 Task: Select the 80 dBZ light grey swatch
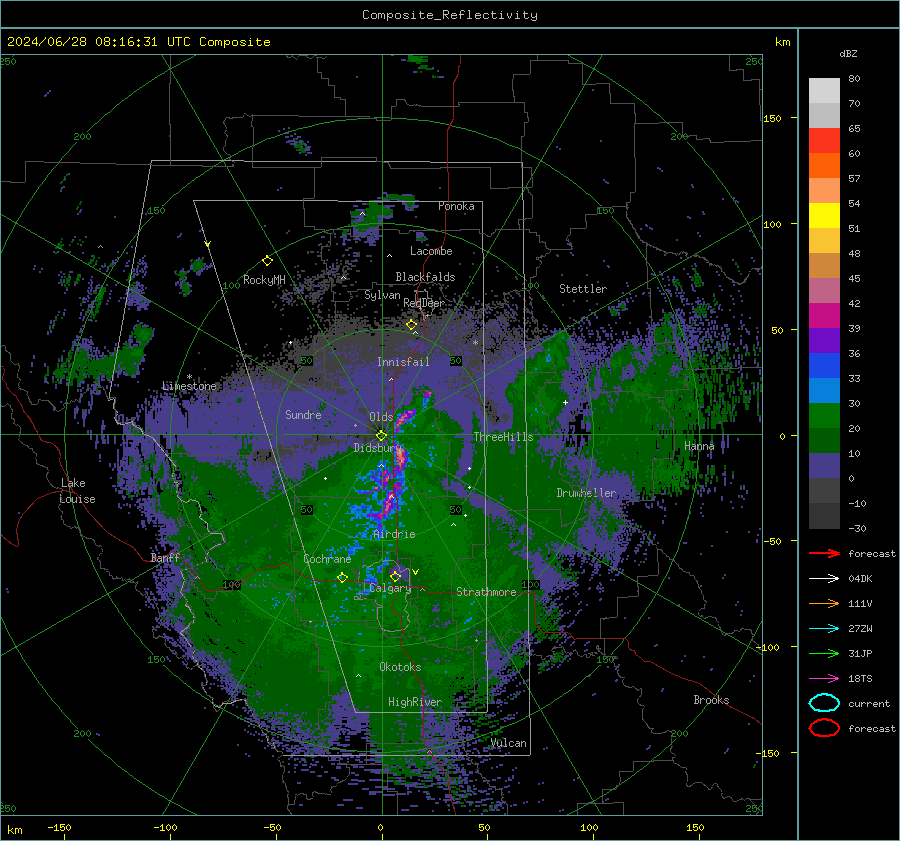[x=824, y=90]
